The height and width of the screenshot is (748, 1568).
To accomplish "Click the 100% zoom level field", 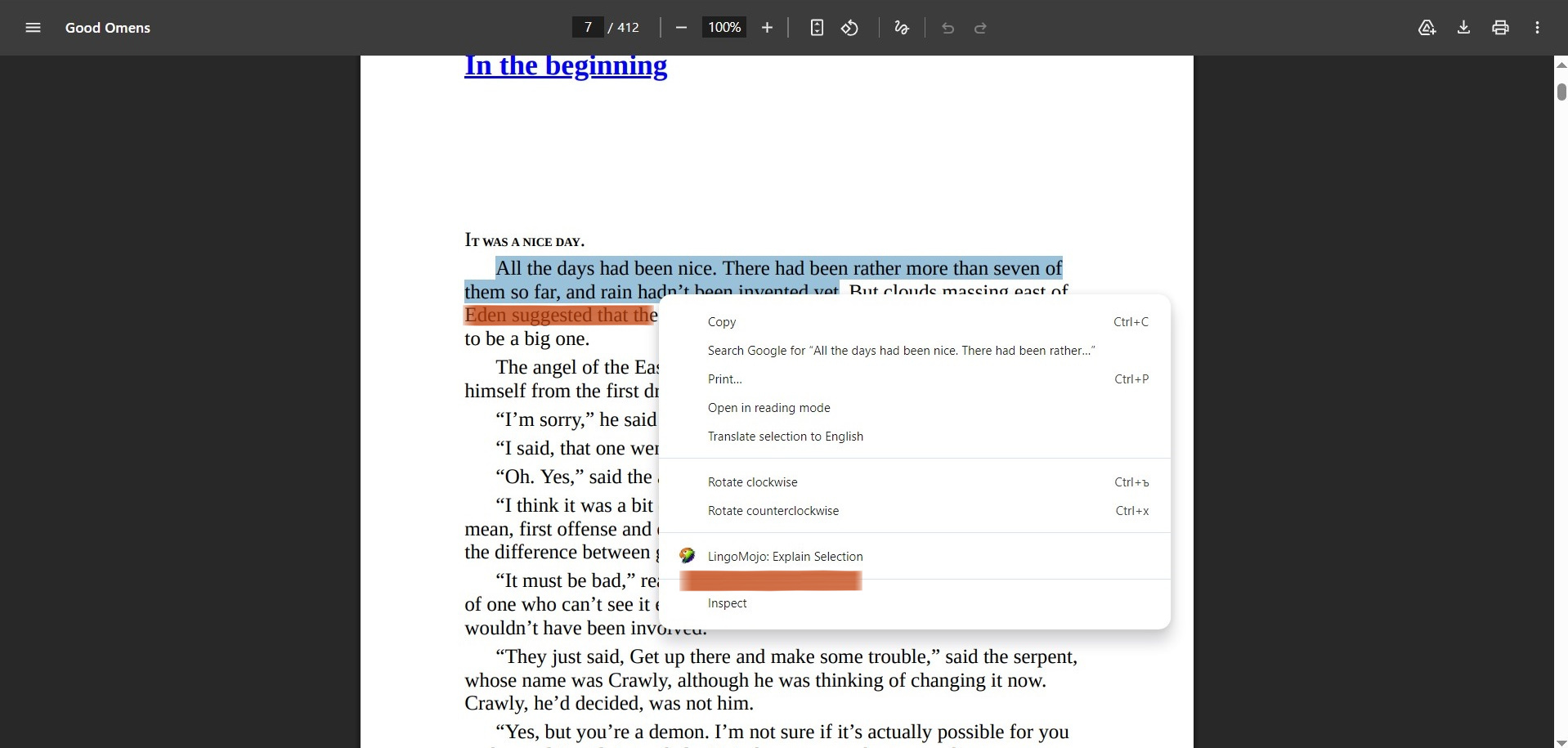I will tap(724, 27).
